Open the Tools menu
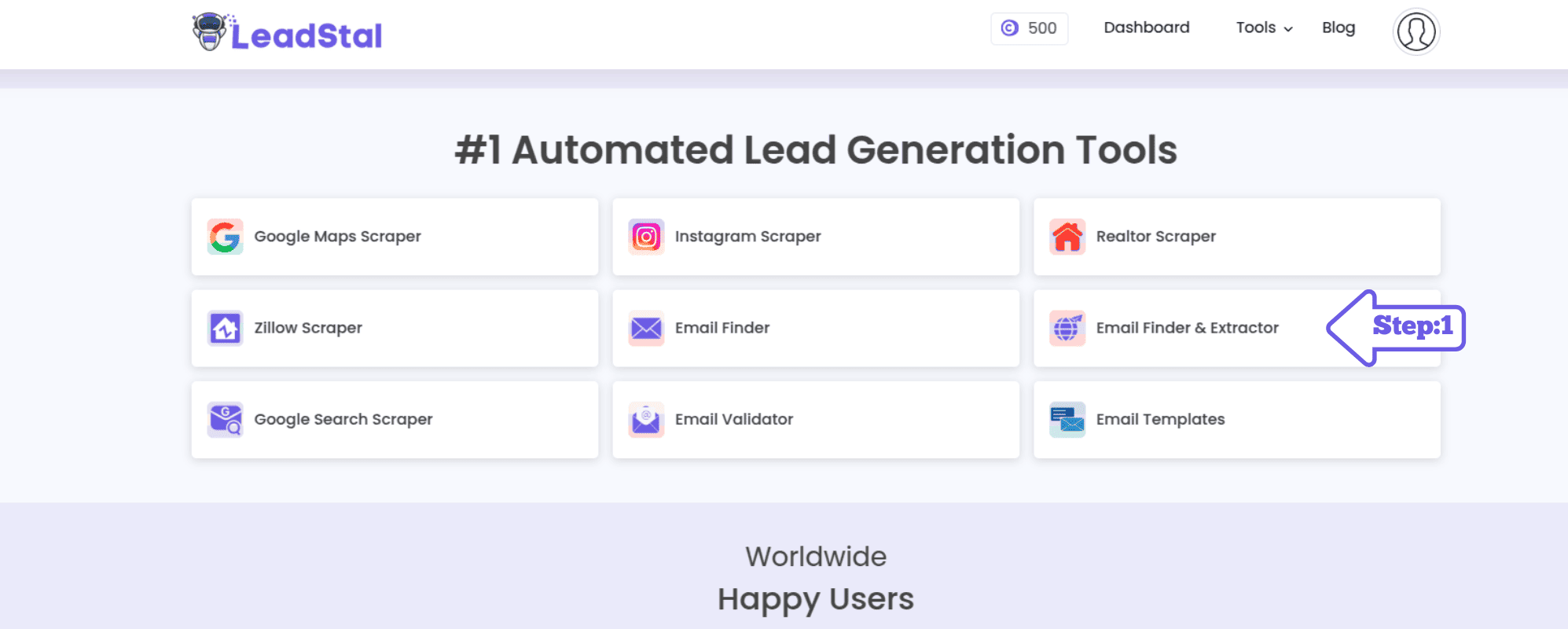1568x629 pixels. [x=1264, y=28]
